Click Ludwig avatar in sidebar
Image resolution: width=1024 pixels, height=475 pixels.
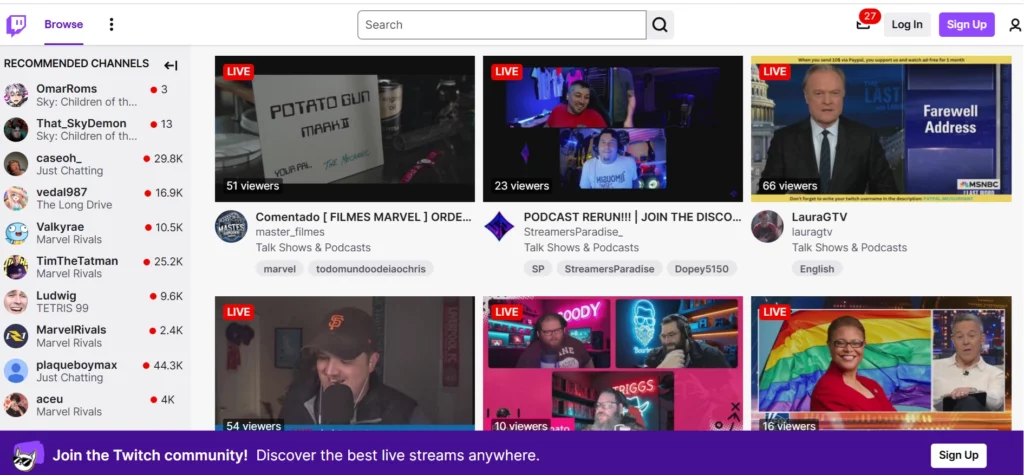pyautogui.click(x=16, y=302)
